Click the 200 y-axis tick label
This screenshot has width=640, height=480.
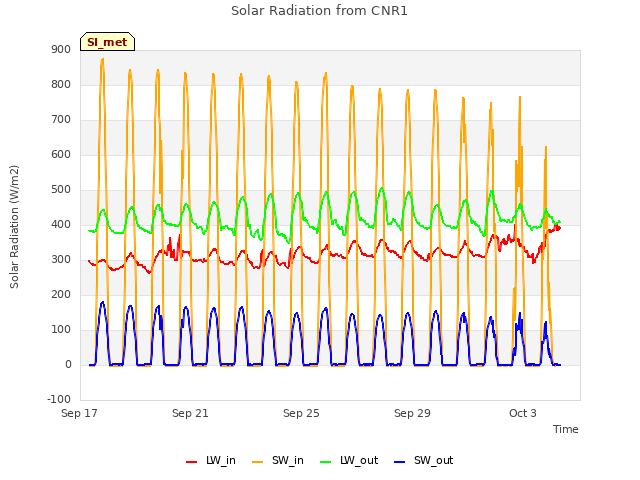(x=61, y=295)
